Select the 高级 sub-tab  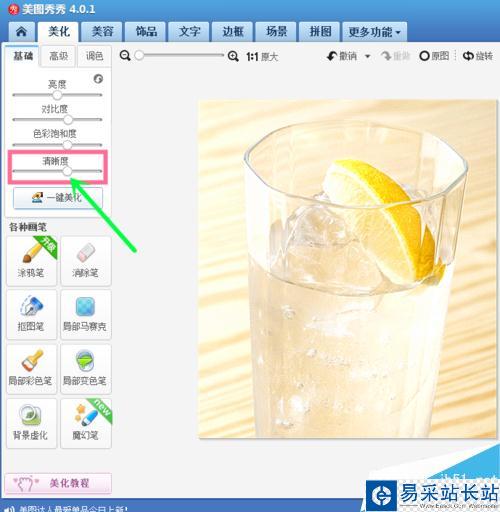tap(59, 56)
